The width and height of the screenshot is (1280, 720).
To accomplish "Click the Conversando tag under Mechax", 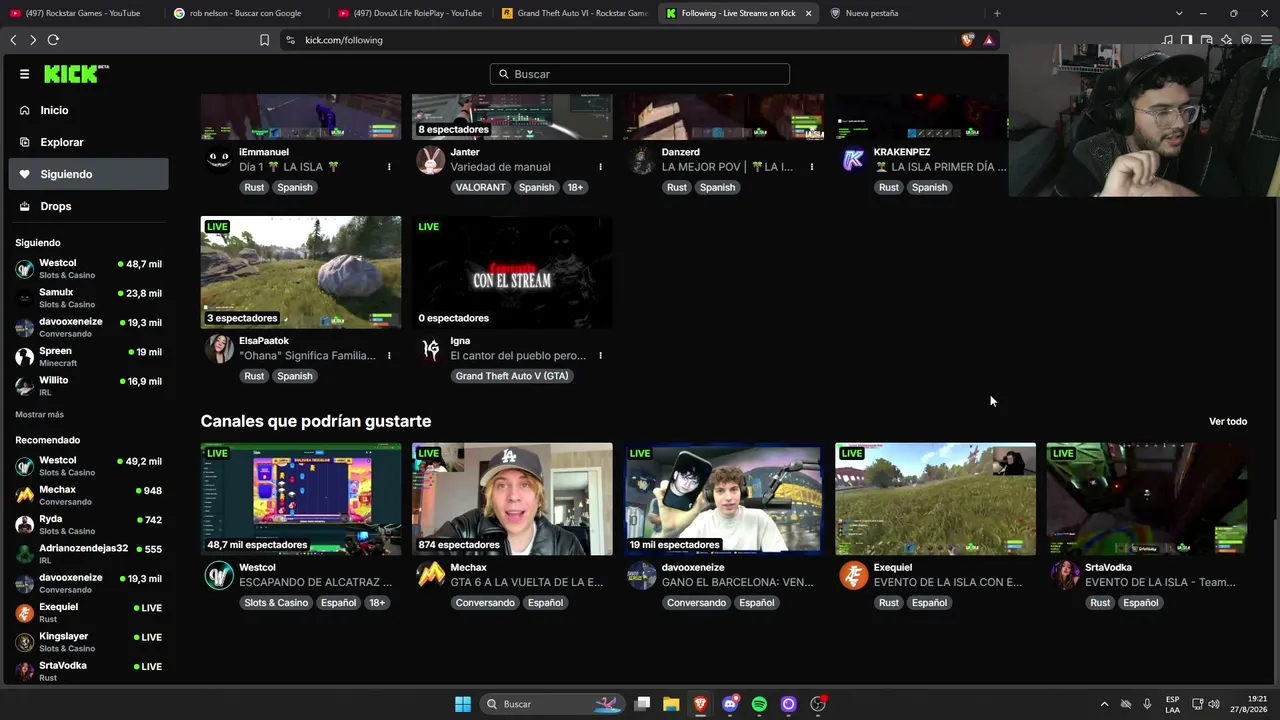I will (x=485, y=603).
